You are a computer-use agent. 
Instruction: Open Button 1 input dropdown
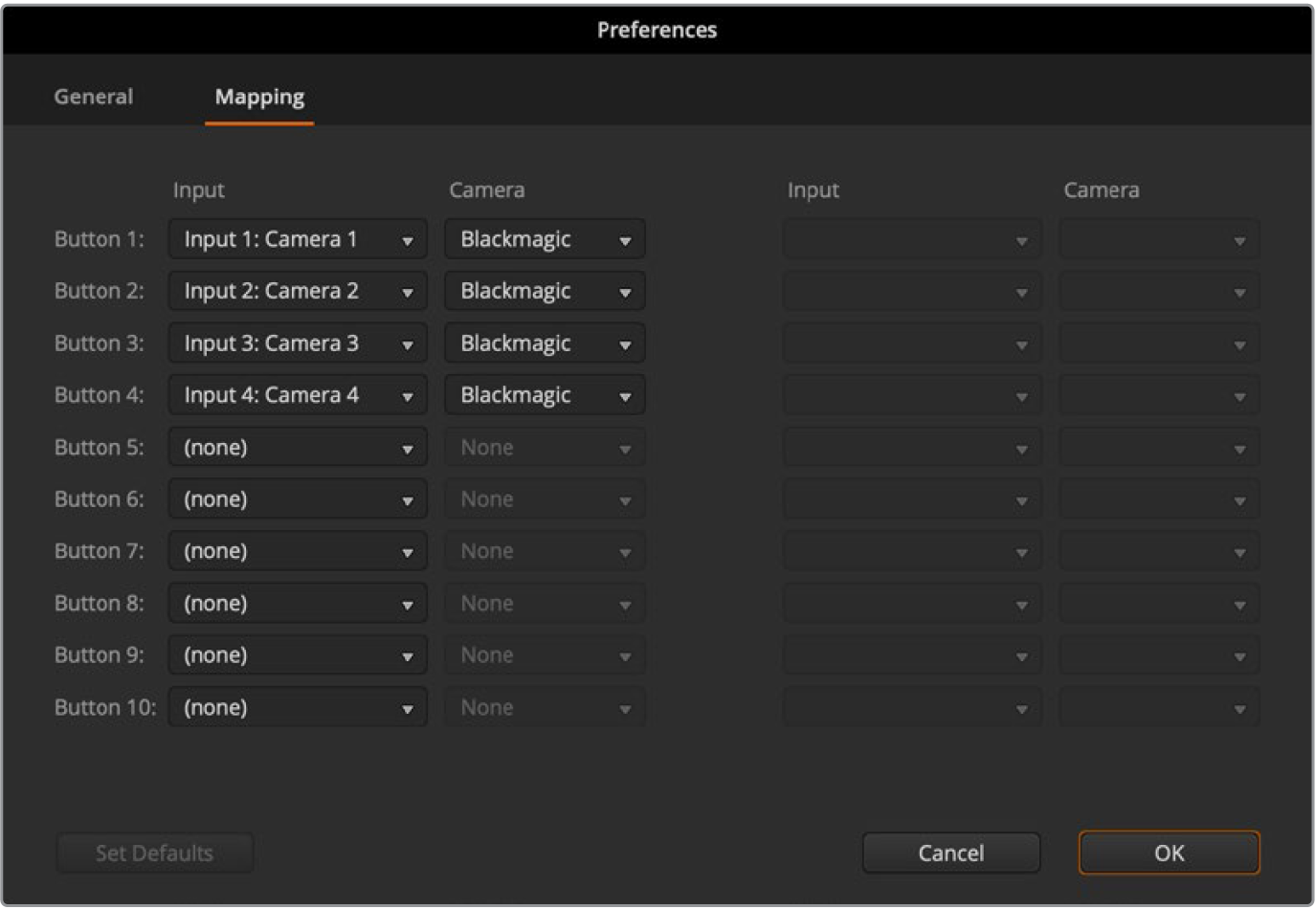point(298,239)
